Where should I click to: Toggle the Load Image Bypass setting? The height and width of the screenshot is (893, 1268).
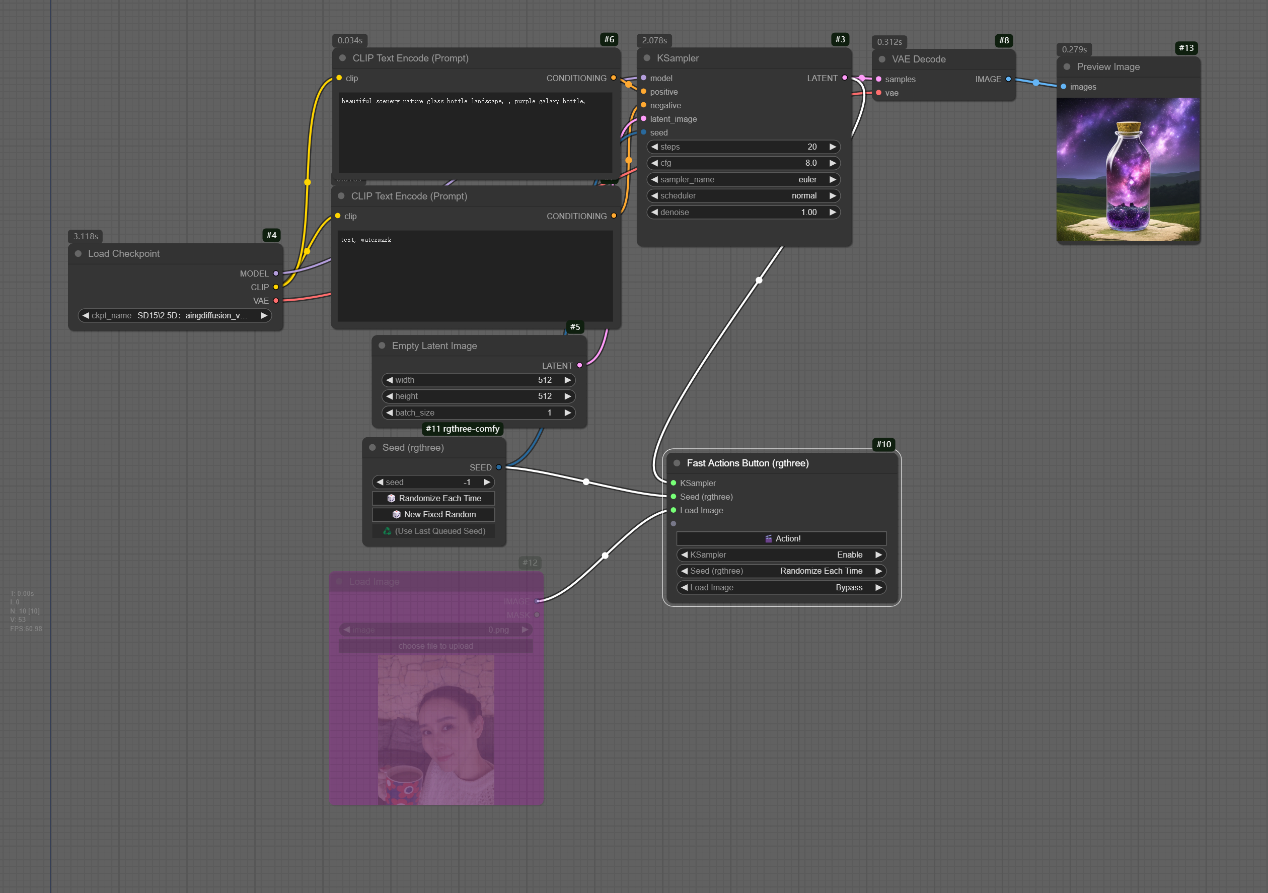(x=781, y=588)
